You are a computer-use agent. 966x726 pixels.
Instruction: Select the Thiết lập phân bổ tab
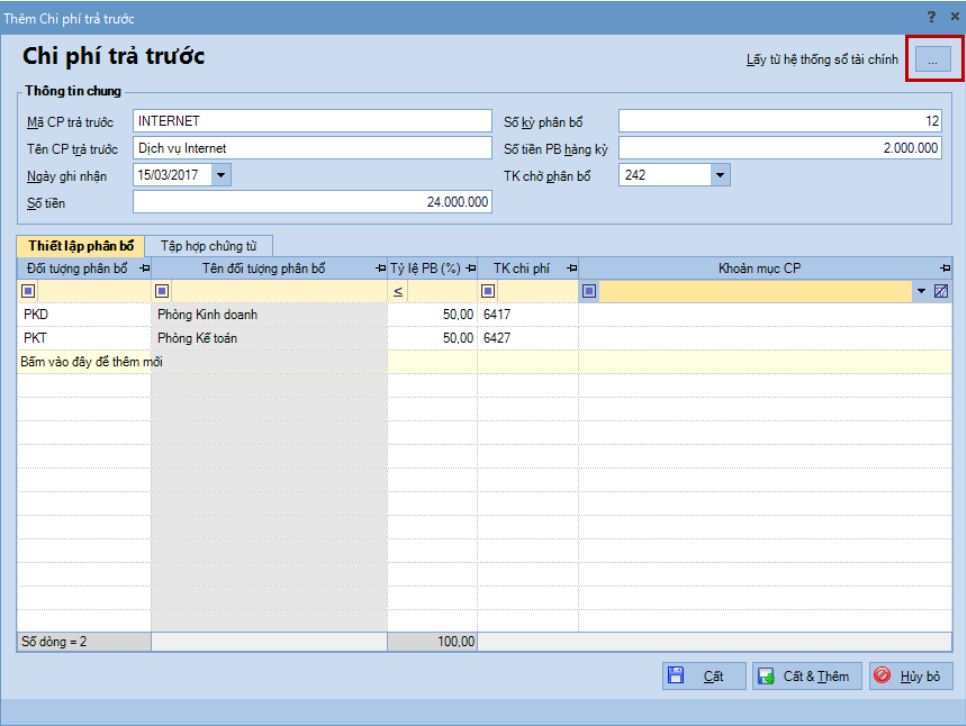click(81, 246)
